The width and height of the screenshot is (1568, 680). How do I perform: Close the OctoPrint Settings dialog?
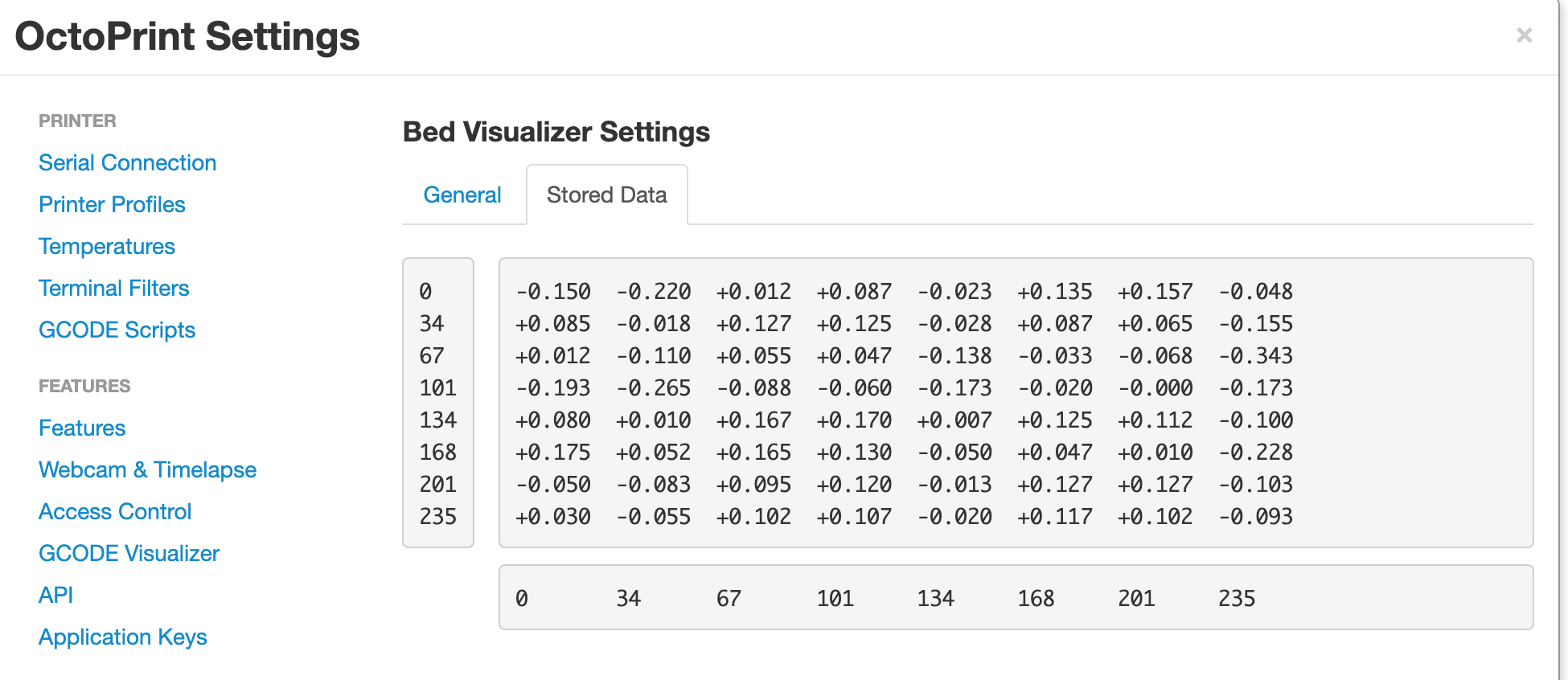[1524, 35]
